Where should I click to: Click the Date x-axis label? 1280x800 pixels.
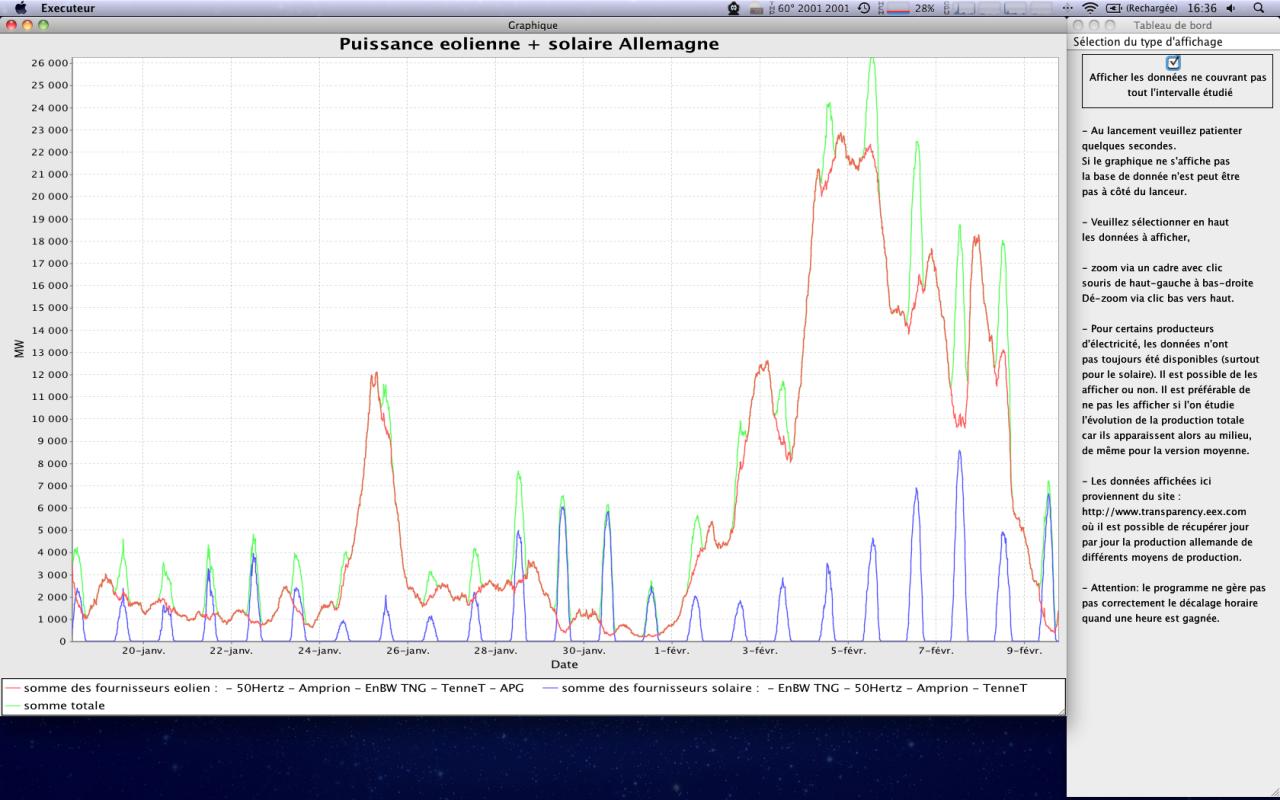(564, 664)
